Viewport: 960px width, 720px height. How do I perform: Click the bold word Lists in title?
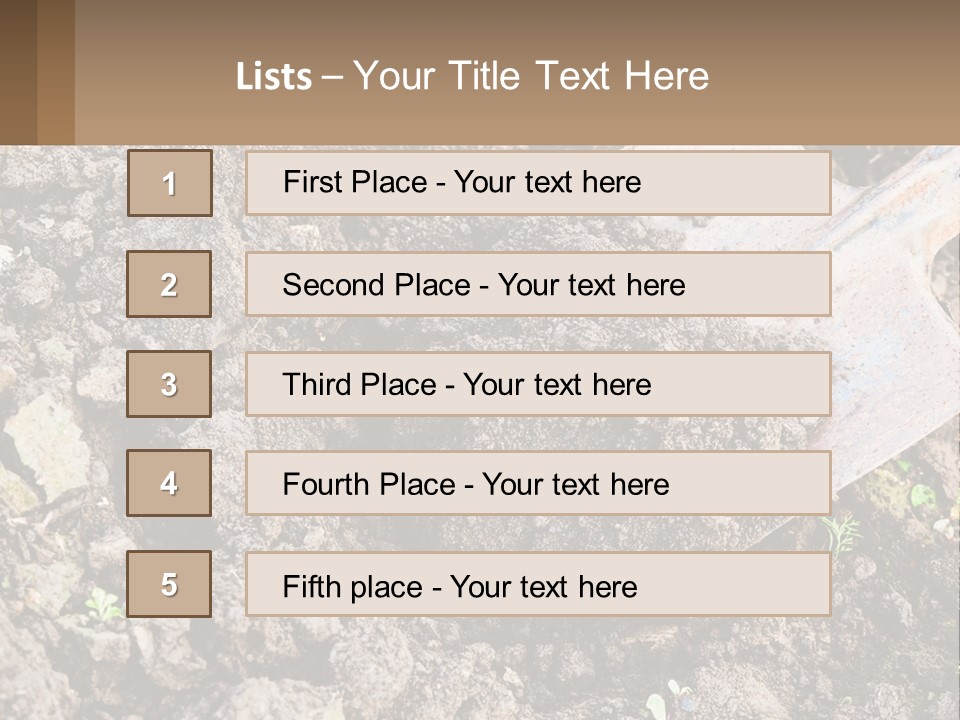274,77
